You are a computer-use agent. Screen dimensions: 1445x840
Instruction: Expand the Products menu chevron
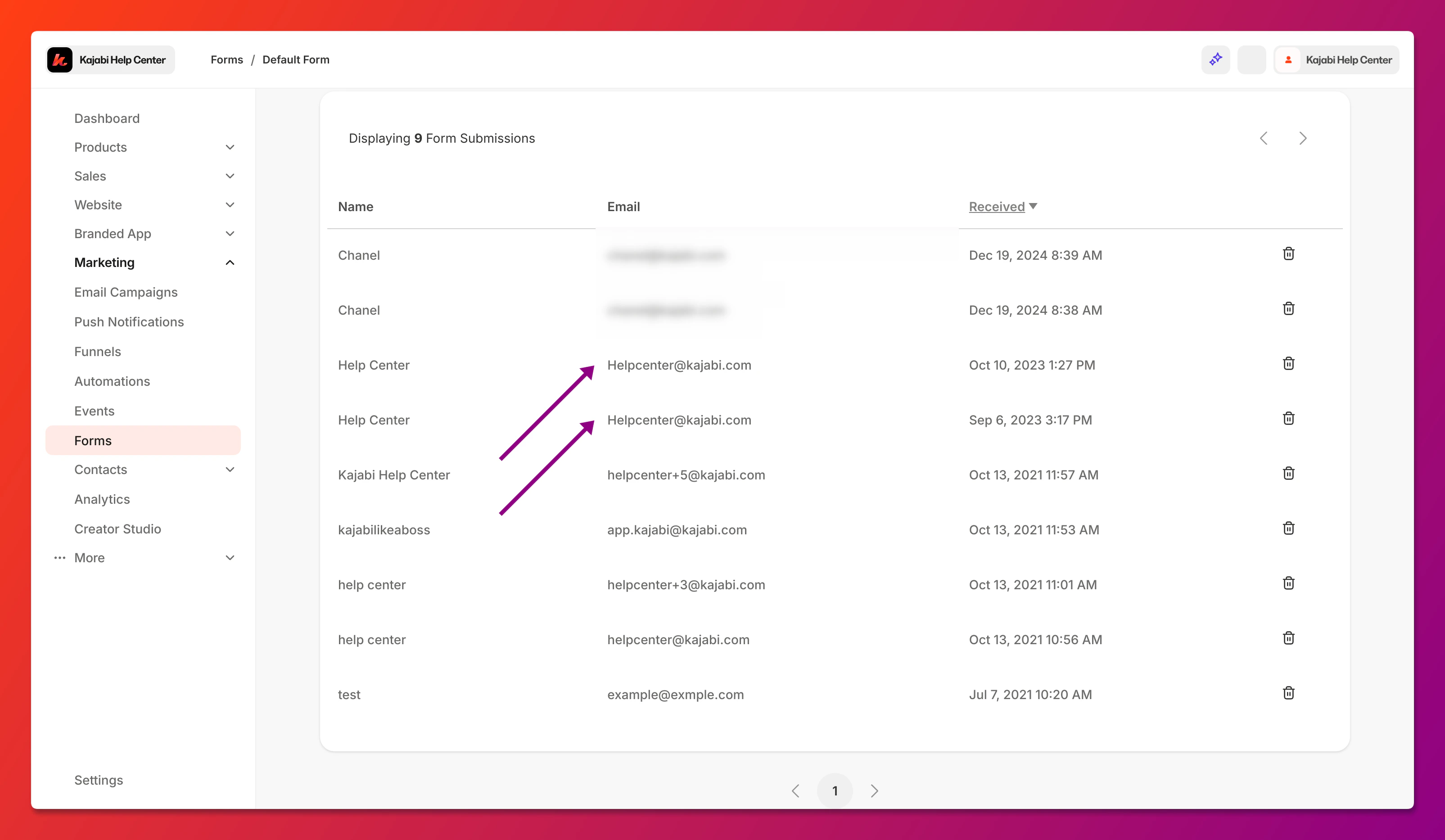230,147
